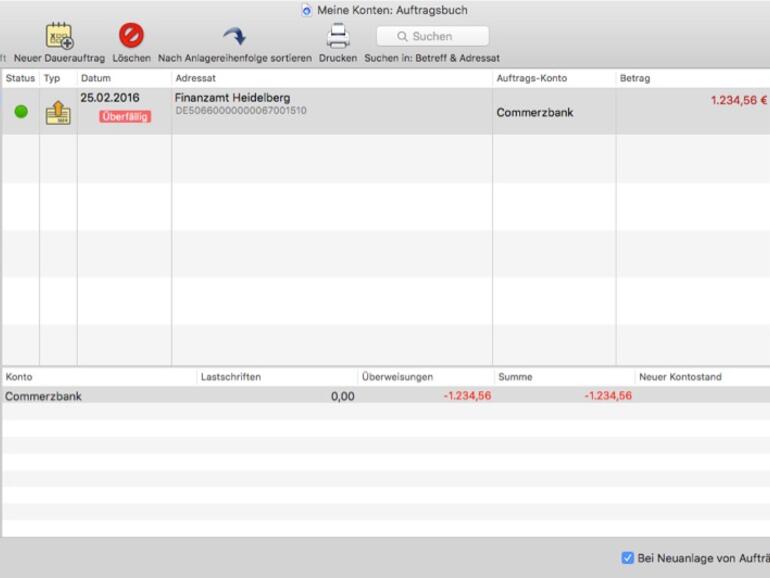Click the Überweisungen header in the summary table

click(426, 377)
